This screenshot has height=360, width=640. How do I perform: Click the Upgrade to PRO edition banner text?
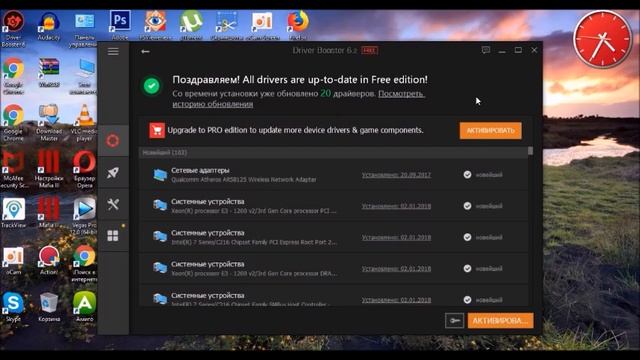click(x=295, y=130)
